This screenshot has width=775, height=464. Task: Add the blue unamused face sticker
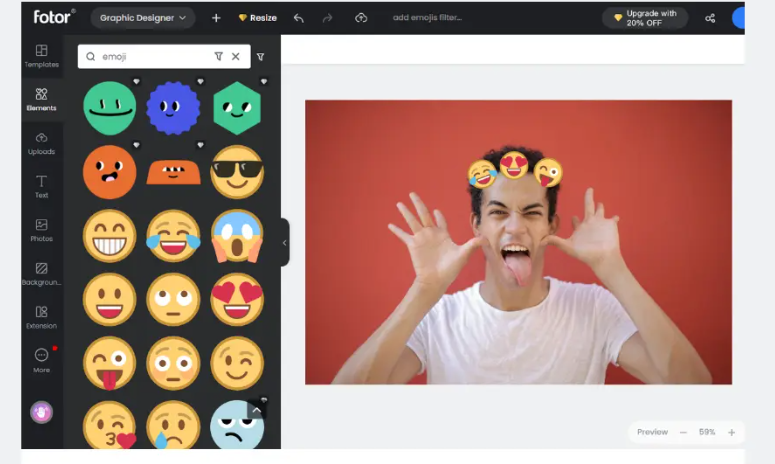click(x=237, y=424)
